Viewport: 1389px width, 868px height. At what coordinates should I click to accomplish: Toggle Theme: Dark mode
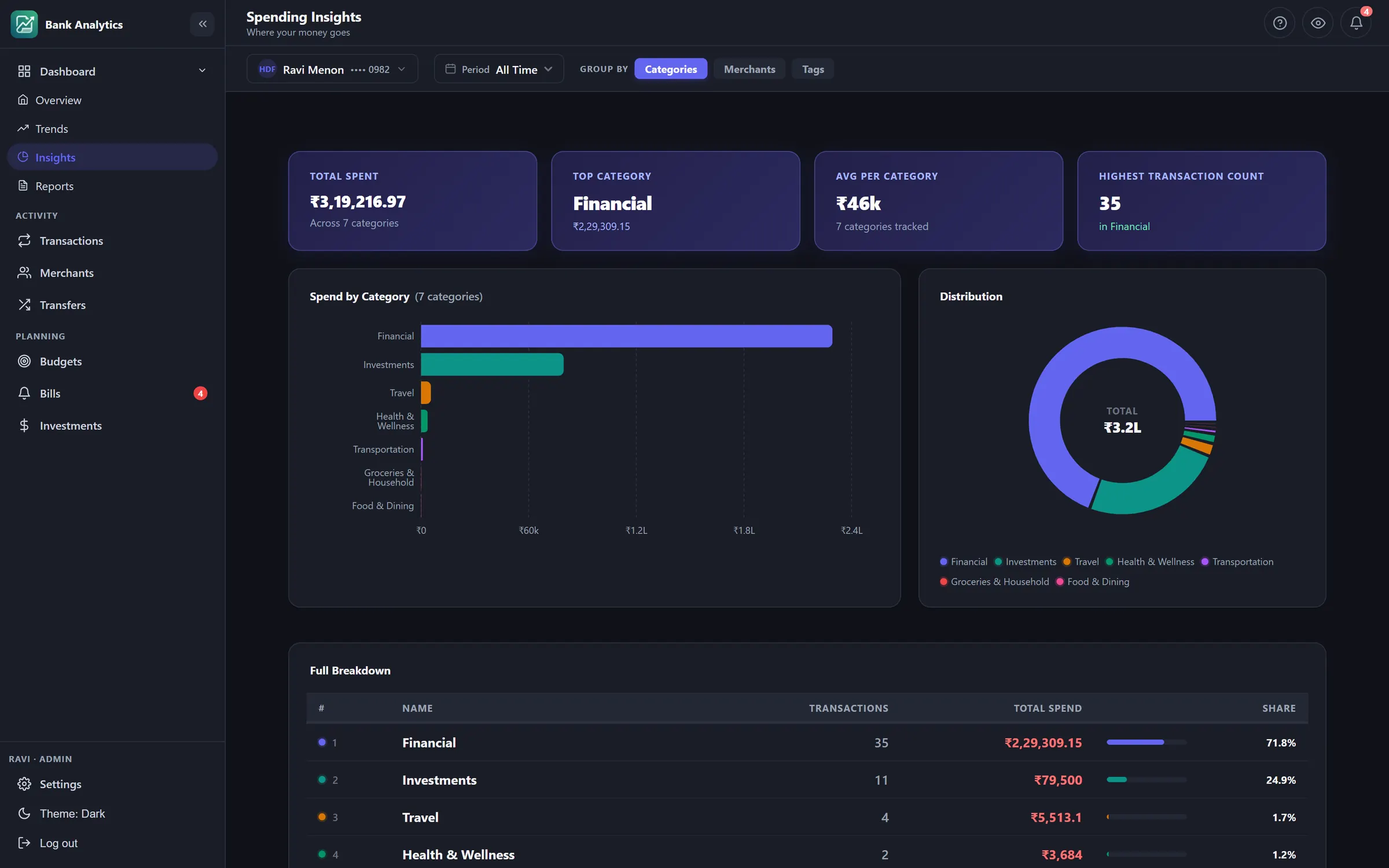click(x=112, y=814)
